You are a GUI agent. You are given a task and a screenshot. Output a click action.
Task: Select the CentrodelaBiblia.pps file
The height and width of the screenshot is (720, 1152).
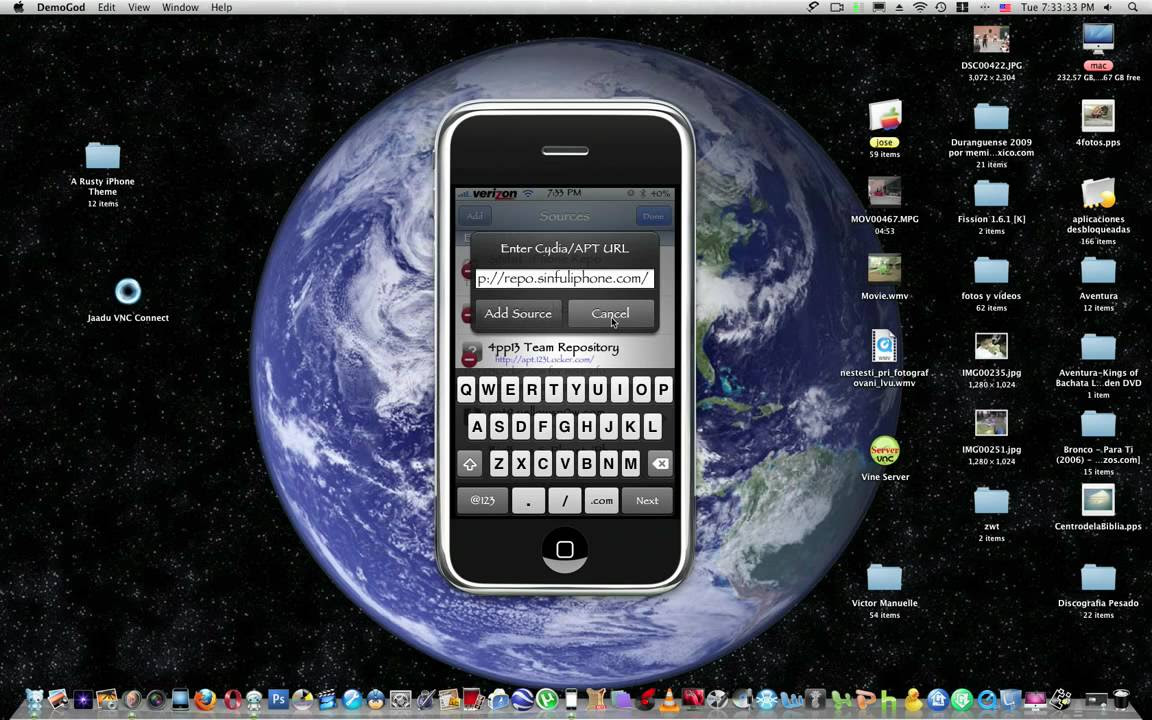point(1098,500)
